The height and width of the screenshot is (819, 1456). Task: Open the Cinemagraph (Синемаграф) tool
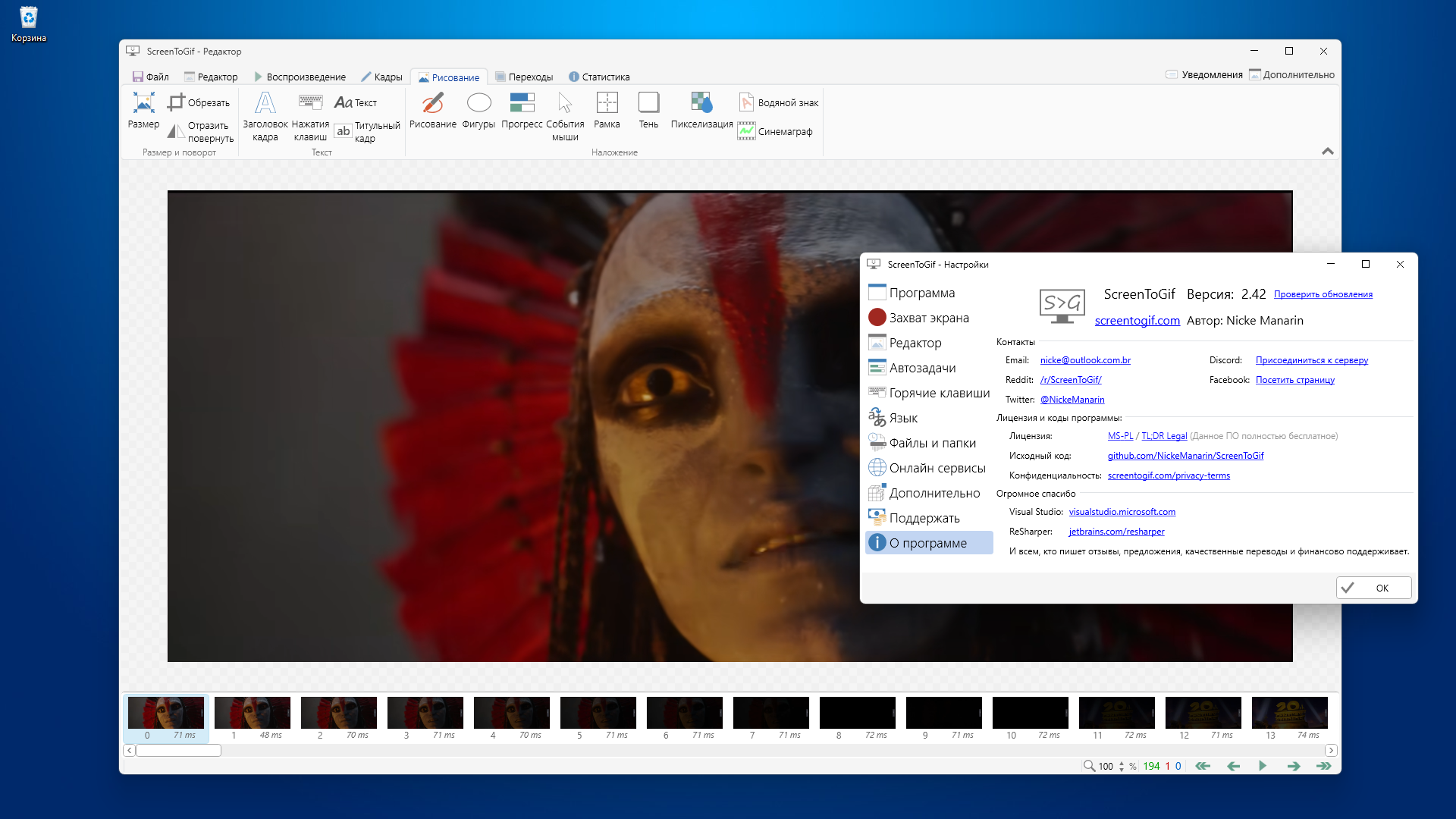[776, 131]
